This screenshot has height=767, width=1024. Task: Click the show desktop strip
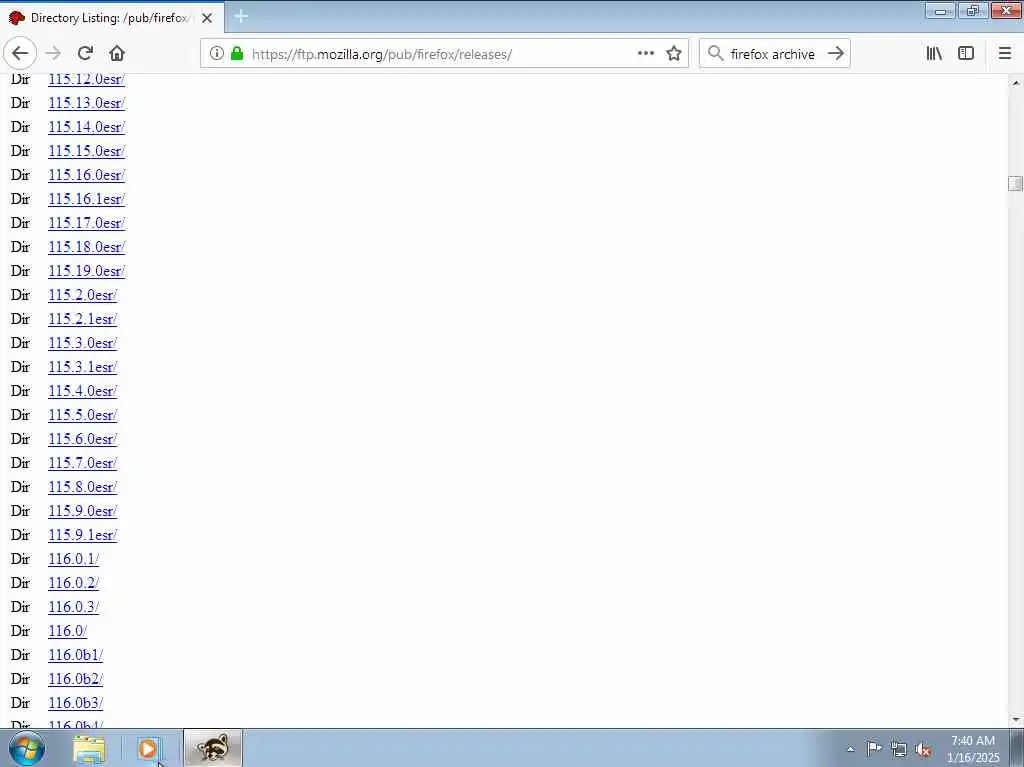1017,749
